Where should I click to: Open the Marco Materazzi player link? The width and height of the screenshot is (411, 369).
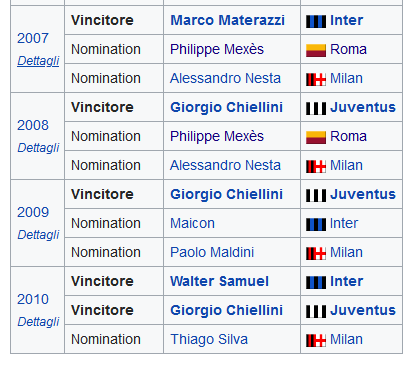(x=227, y=20)
